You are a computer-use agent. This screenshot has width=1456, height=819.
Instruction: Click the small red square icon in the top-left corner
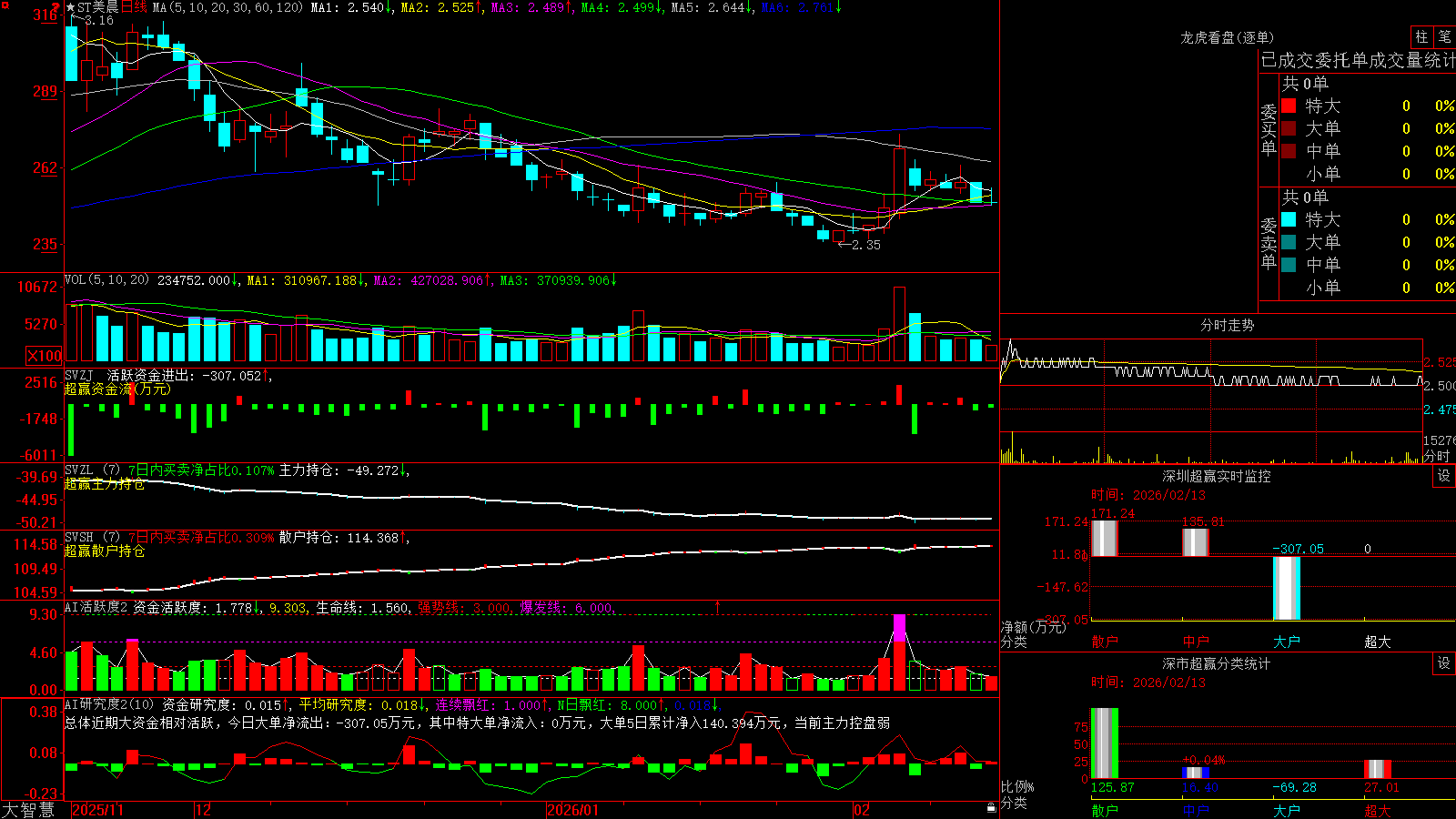[x=4, y=5]
